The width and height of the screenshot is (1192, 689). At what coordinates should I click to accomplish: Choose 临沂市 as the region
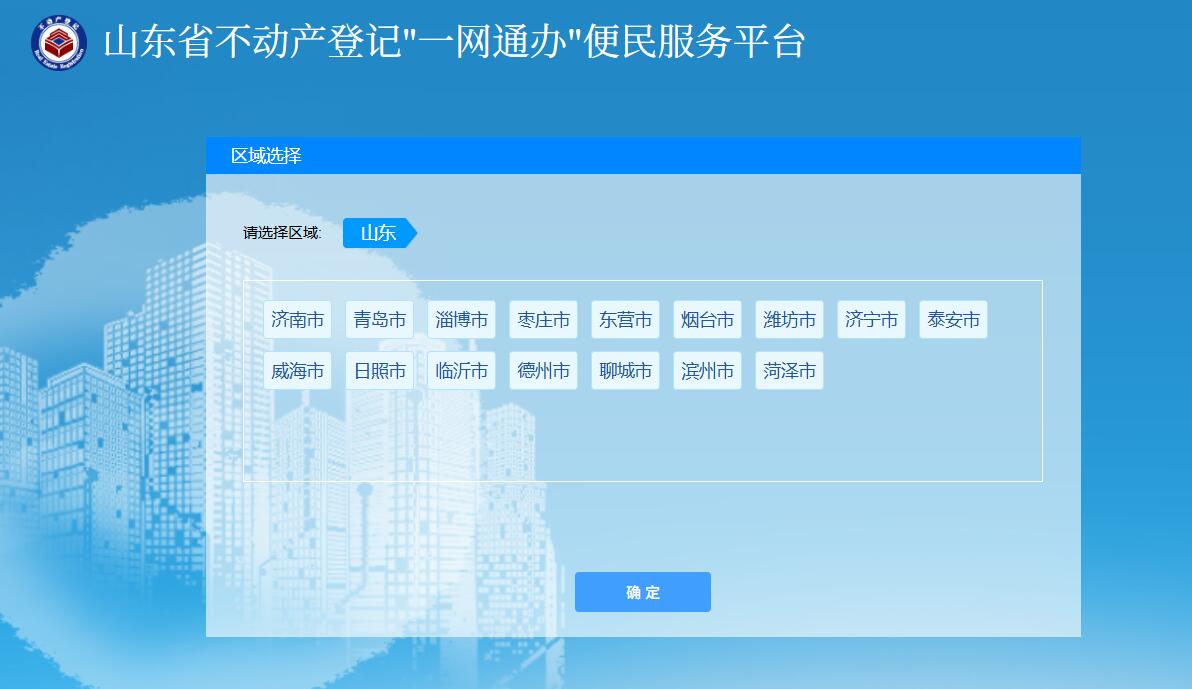462,371
